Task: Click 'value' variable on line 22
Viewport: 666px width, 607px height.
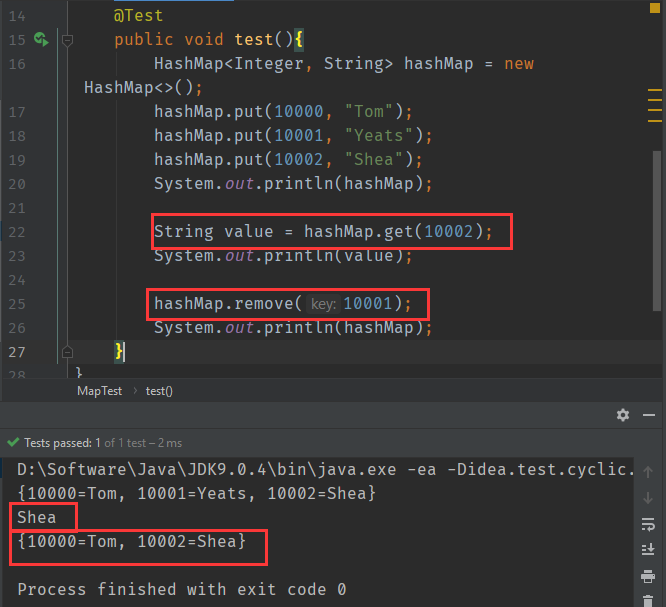Action: click(x=248, y=232)
